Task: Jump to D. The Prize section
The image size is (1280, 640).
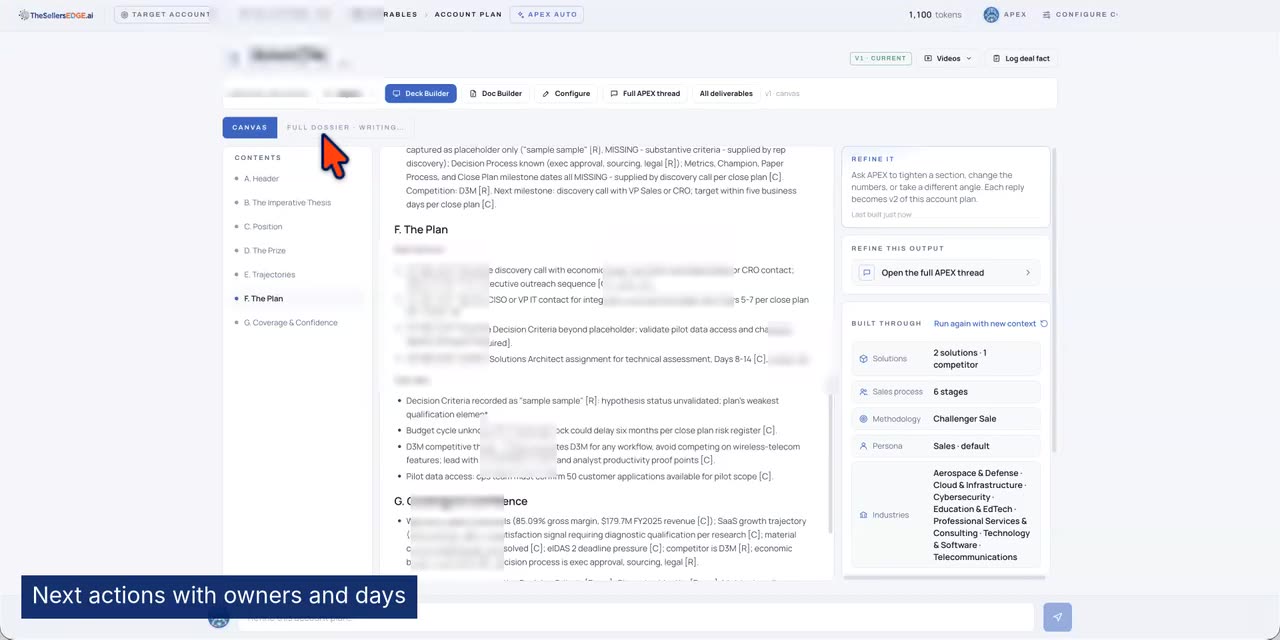Action: coord(264,250)
